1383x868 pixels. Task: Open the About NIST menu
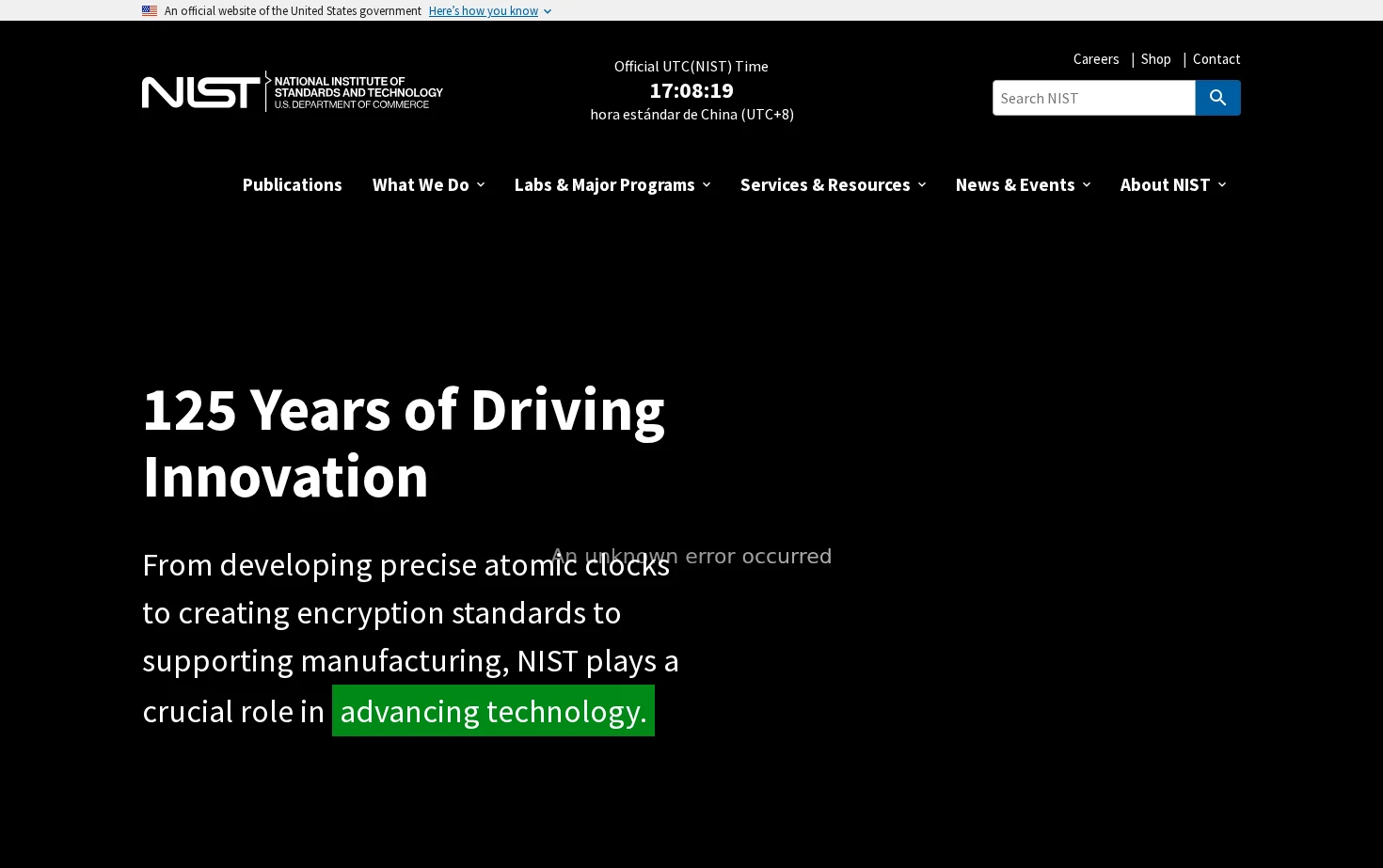tap(1165, 184)
